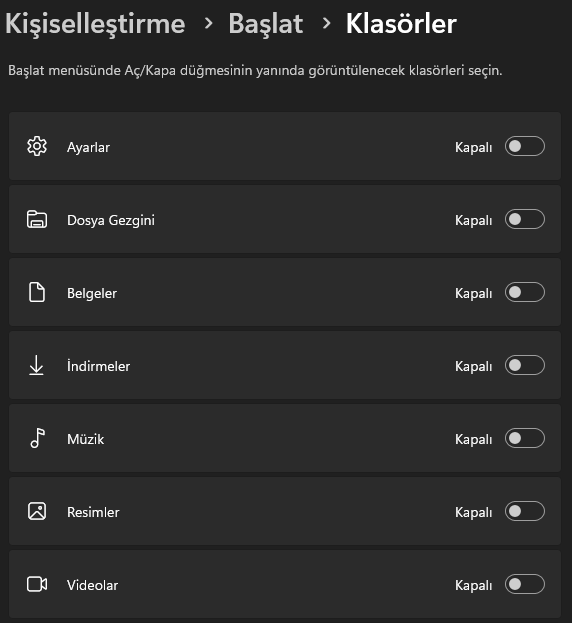Enable the İndirmeler toggle switch
This screenshot has height=623, width=572.
(525, 365)
